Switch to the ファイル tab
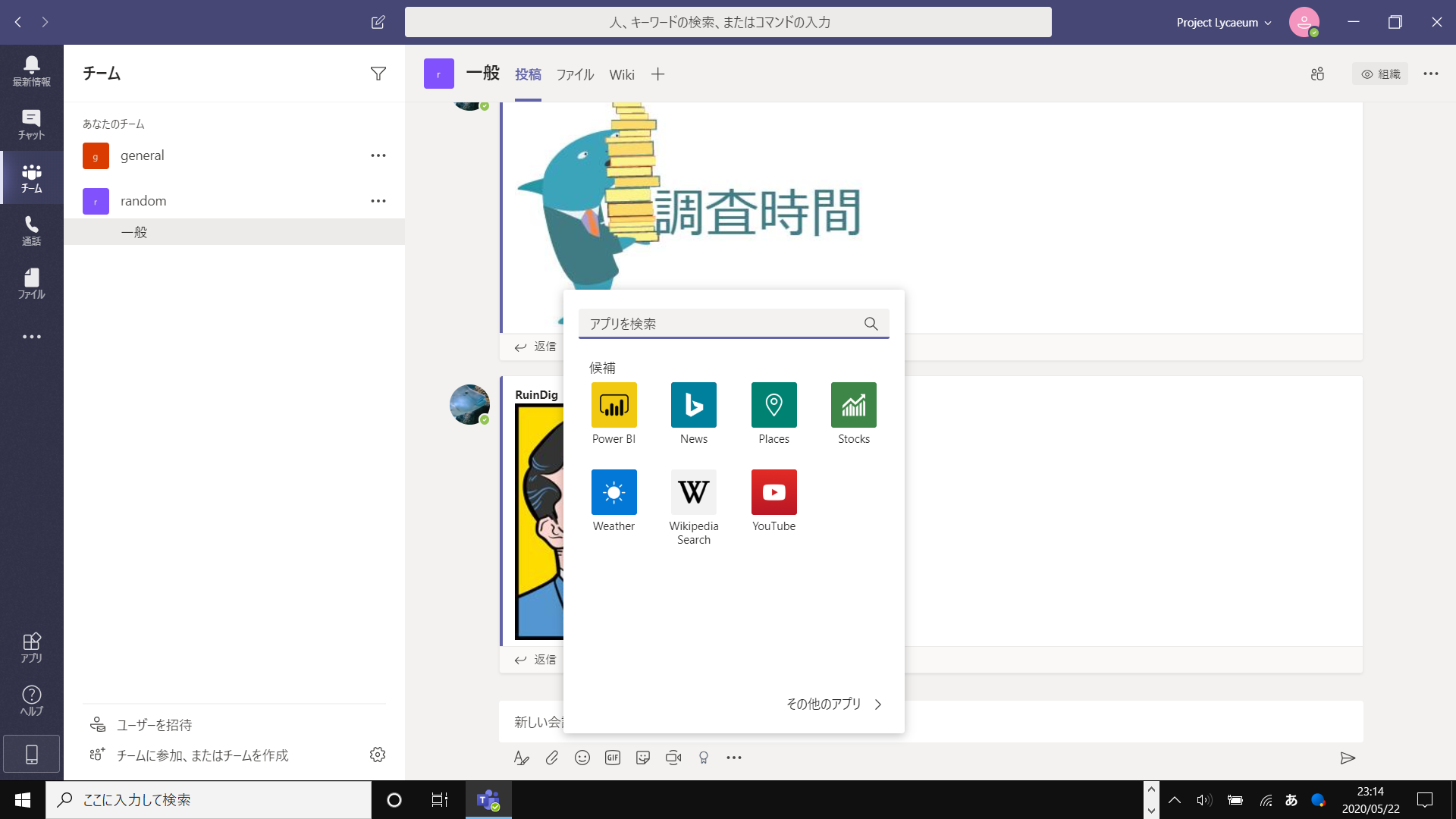The height and width of the screenshot is (819, 1456). pyautogui.click(x=575, y=74)
